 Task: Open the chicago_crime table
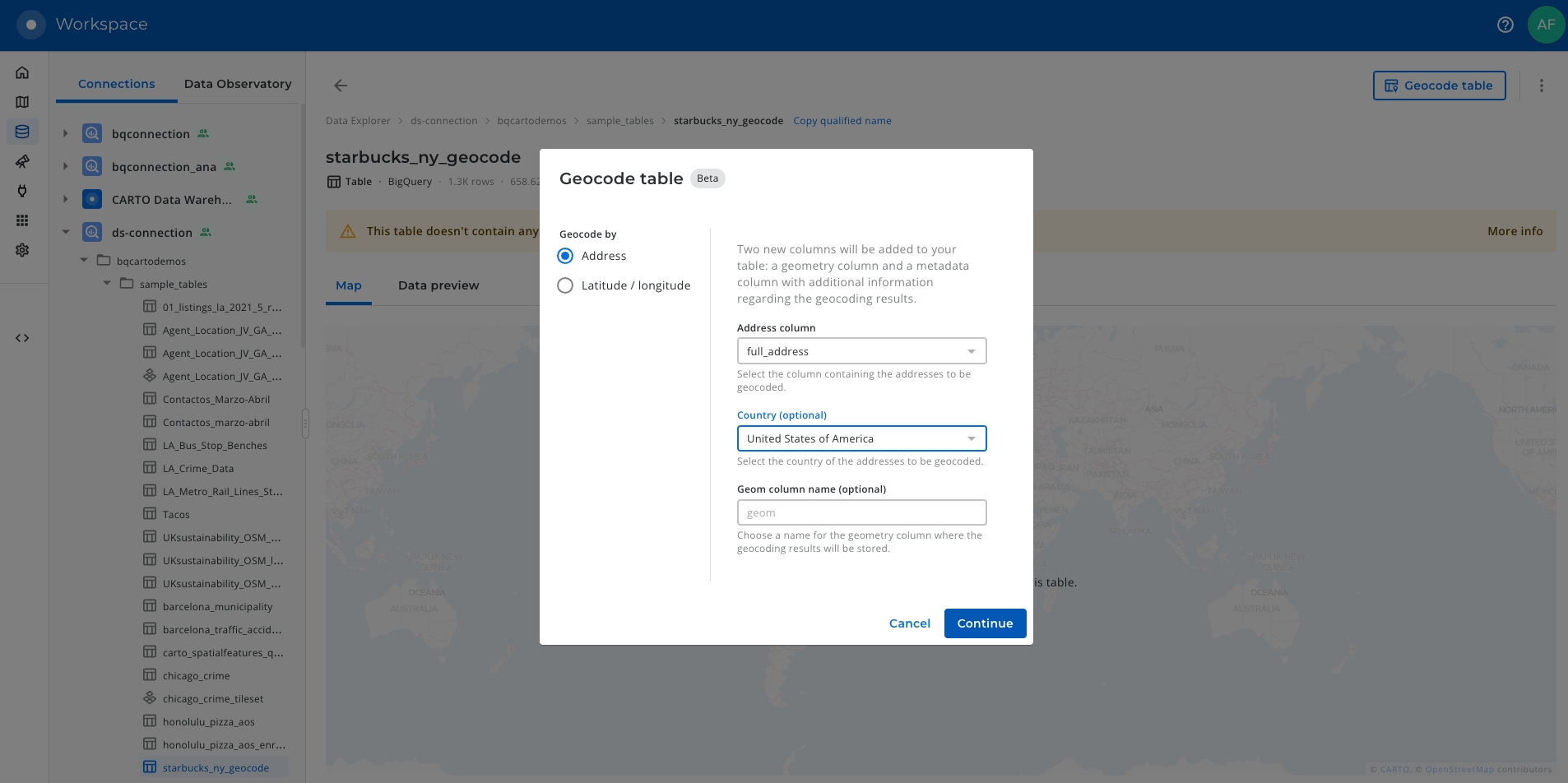(196, 675)
